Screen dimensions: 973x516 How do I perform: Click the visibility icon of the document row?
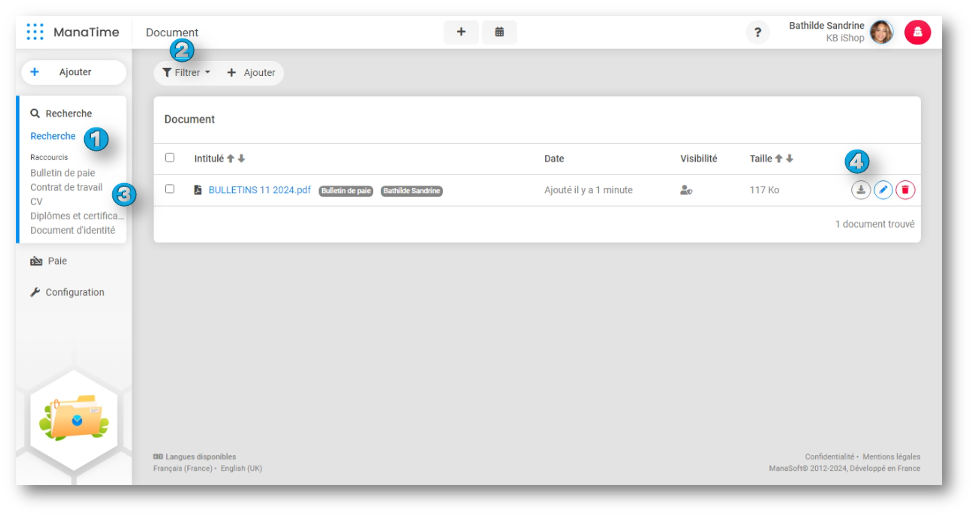(x=686, y=190)
